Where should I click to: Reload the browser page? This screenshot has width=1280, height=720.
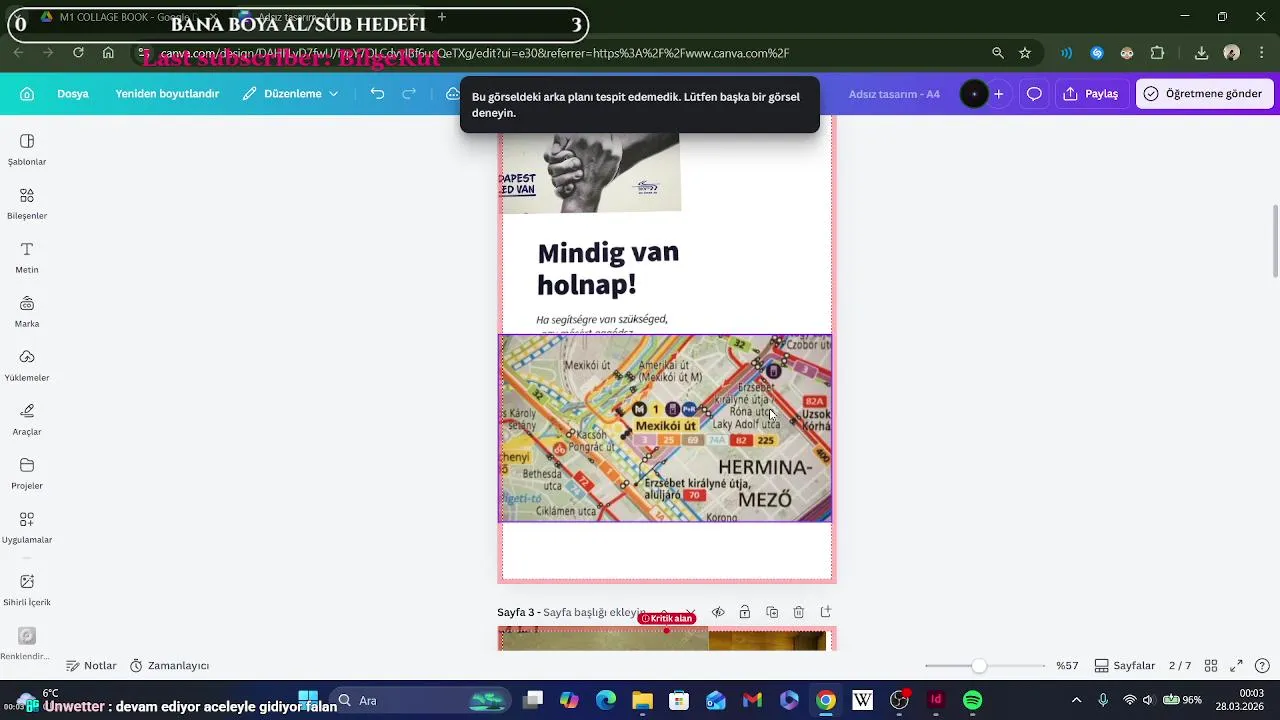(78, 53)
